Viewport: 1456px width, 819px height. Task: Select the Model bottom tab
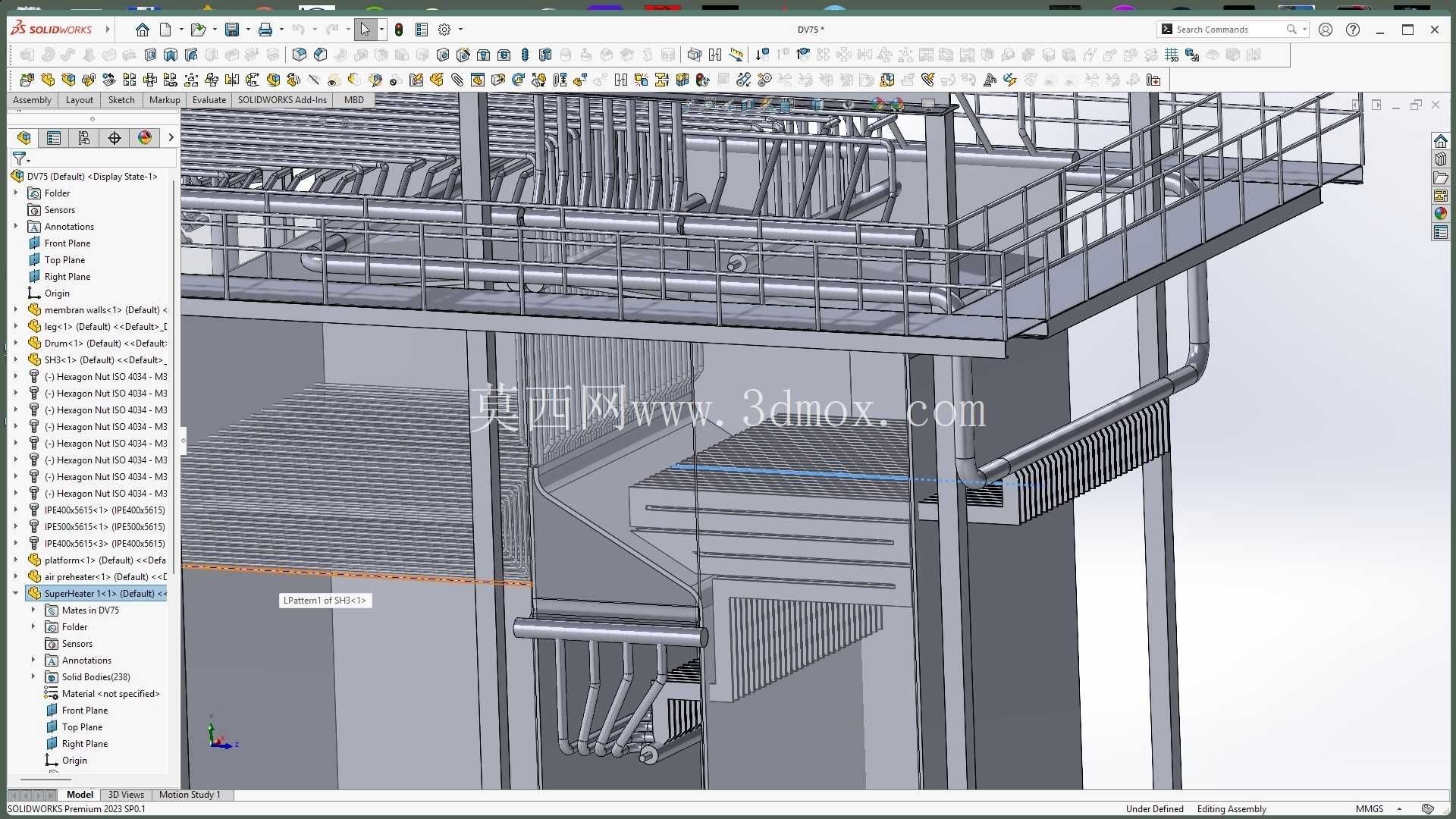(80, 795)
